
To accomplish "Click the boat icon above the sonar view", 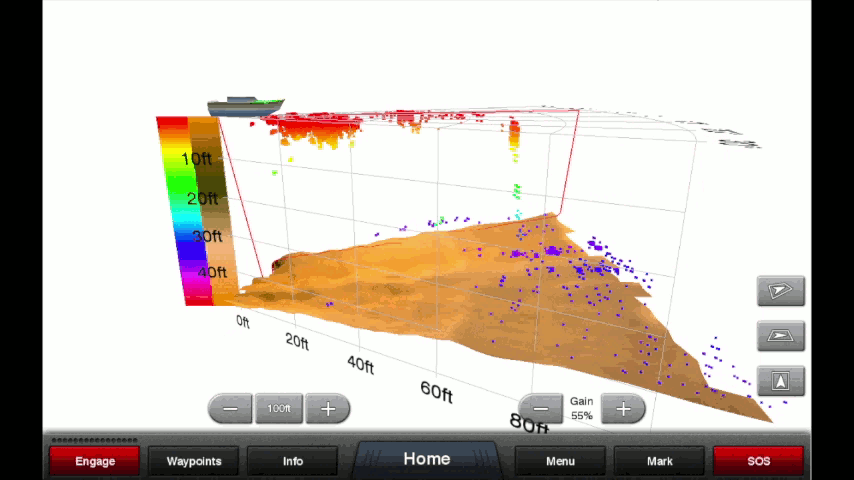I will click(246, 106).
